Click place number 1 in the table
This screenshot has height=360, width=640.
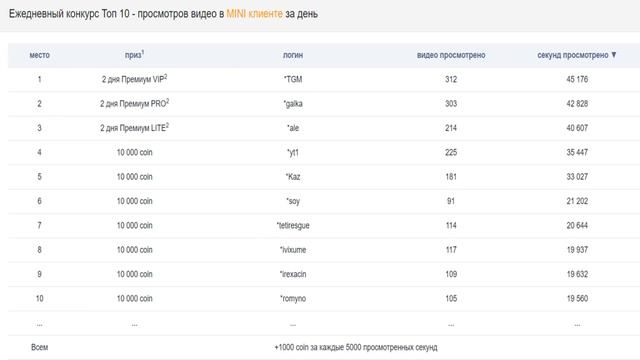(x=40, y=79)
